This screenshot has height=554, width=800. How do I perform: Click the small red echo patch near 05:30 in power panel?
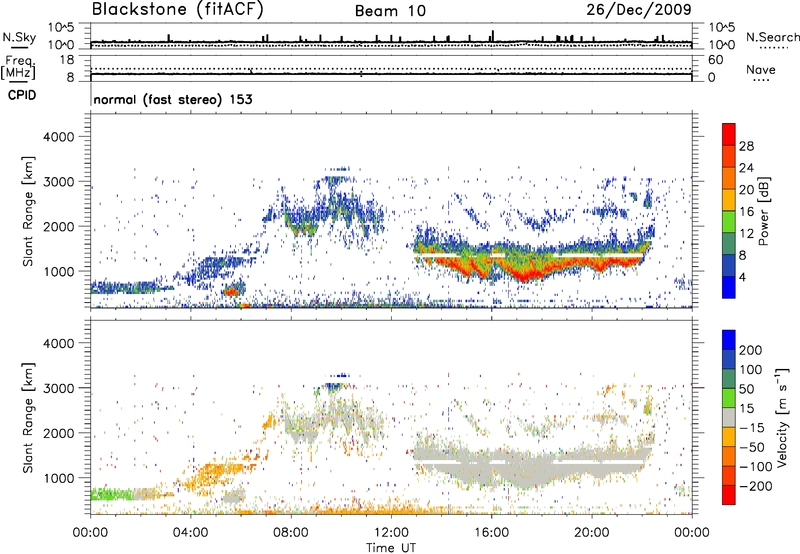(231, 292)
